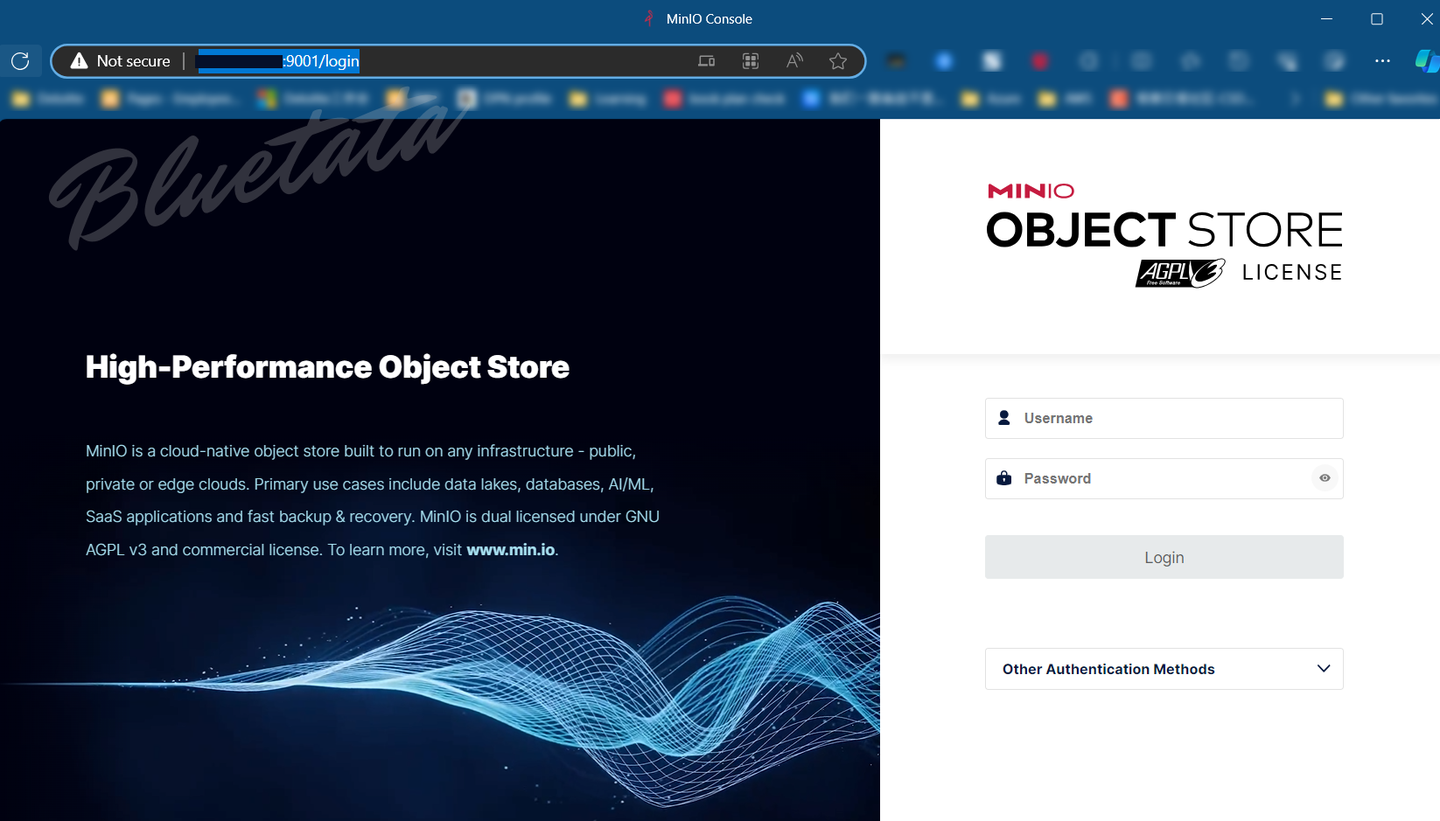The width and height of the screenshot is (1440, 821).
Task: Click the AGPL v3 license badge
Action: [x=1180, y=273]
